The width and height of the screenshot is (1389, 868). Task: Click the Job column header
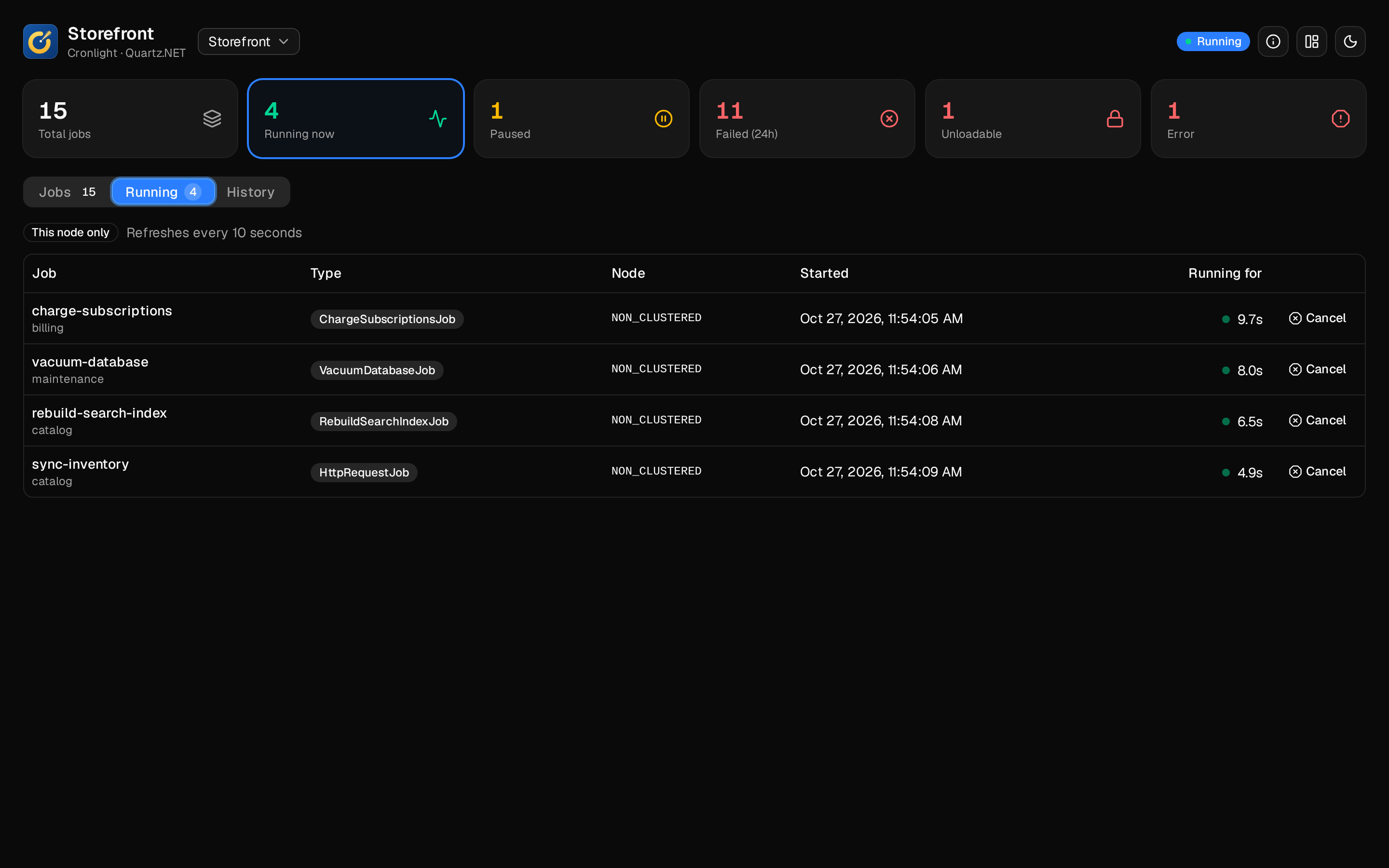(44, 273)
